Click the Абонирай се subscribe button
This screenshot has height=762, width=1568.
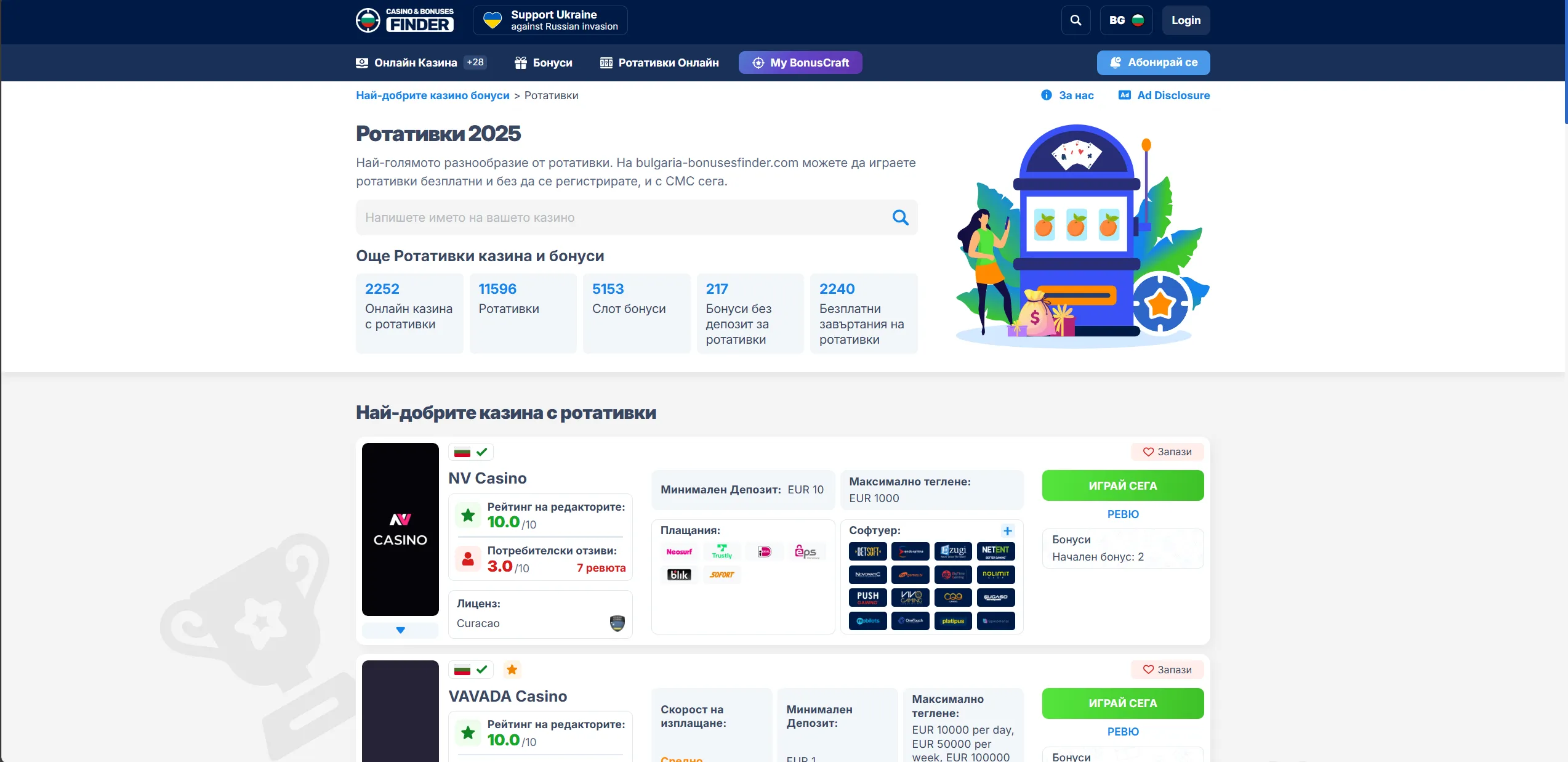click(1153, 63)
